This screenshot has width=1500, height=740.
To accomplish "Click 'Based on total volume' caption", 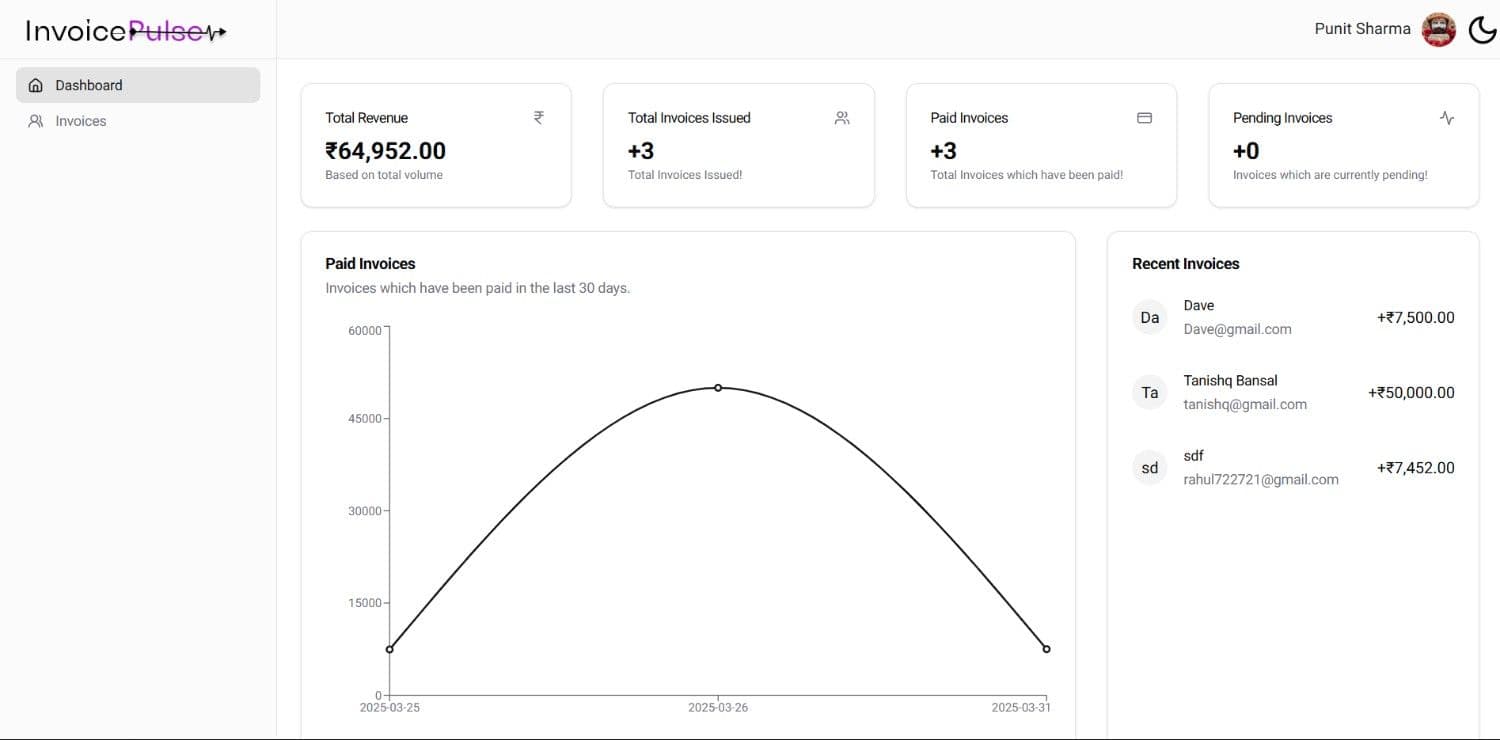I will pyautogui.click(x=384, y=175).
